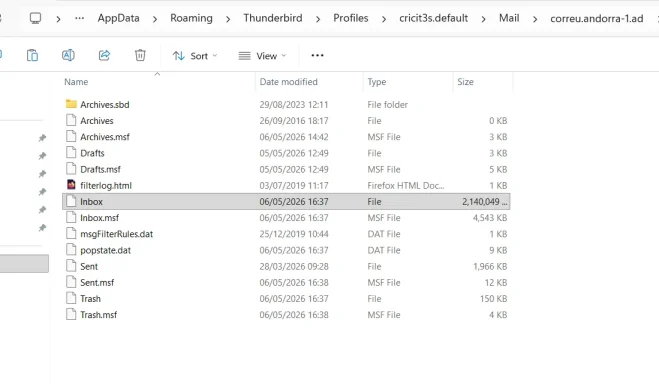
Task: Expand the chevron after Mail in the breadcrumb
Action: point(535,19)
